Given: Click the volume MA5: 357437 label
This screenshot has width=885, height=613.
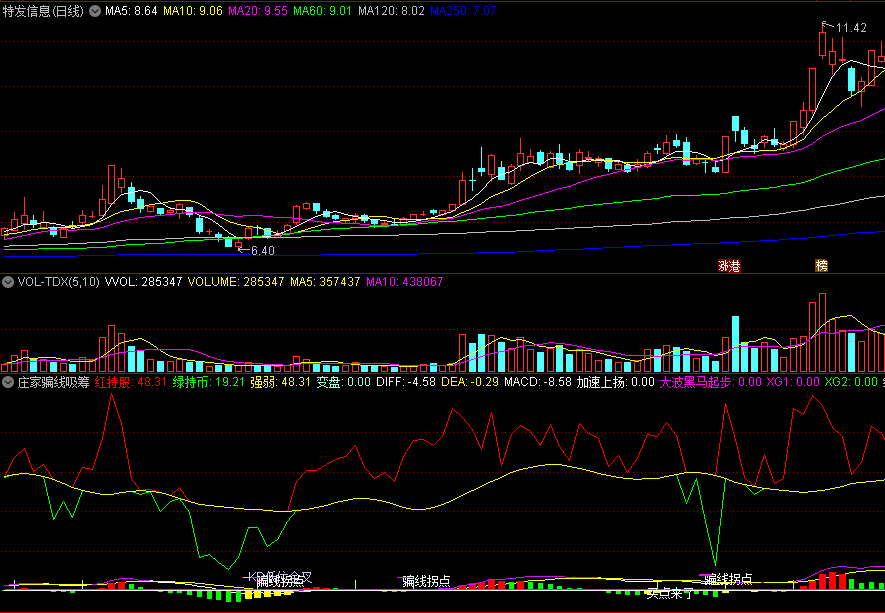Looking at the screenshot, I should [x=325, y=282].
